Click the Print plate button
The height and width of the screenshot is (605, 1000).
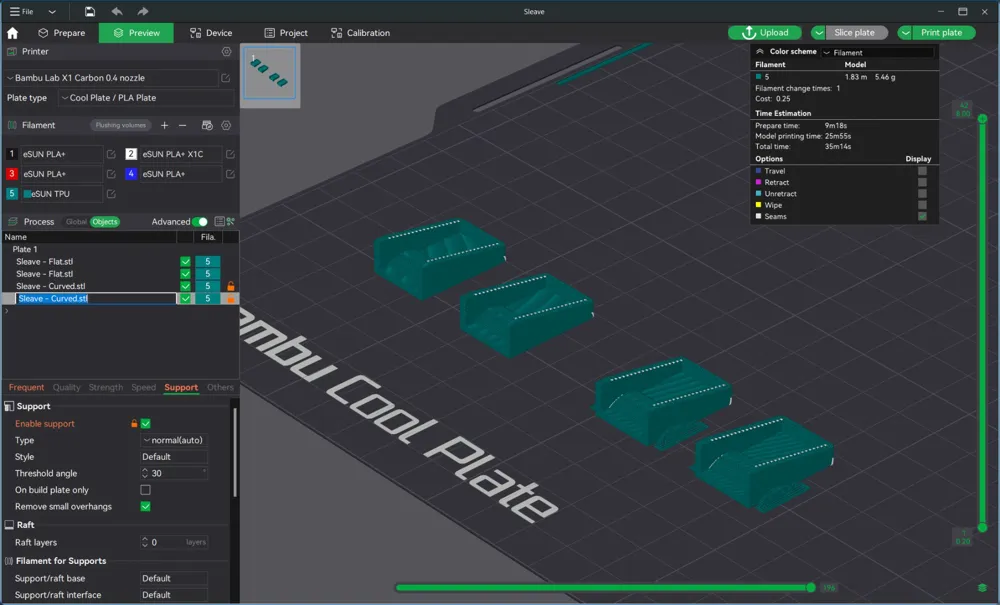coord(944,33)
